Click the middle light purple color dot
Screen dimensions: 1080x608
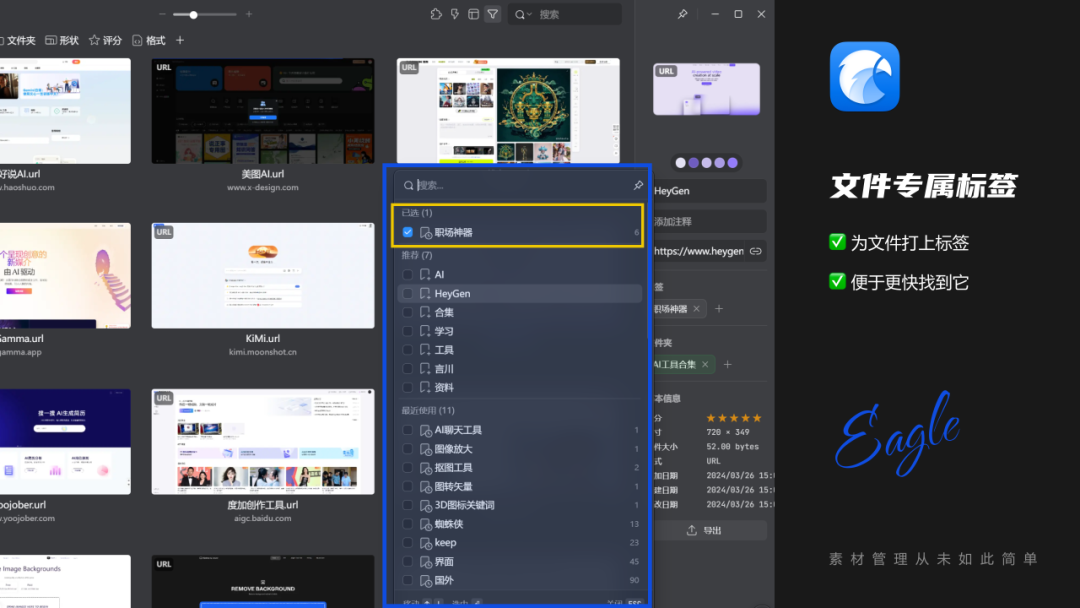click(707, 163)
